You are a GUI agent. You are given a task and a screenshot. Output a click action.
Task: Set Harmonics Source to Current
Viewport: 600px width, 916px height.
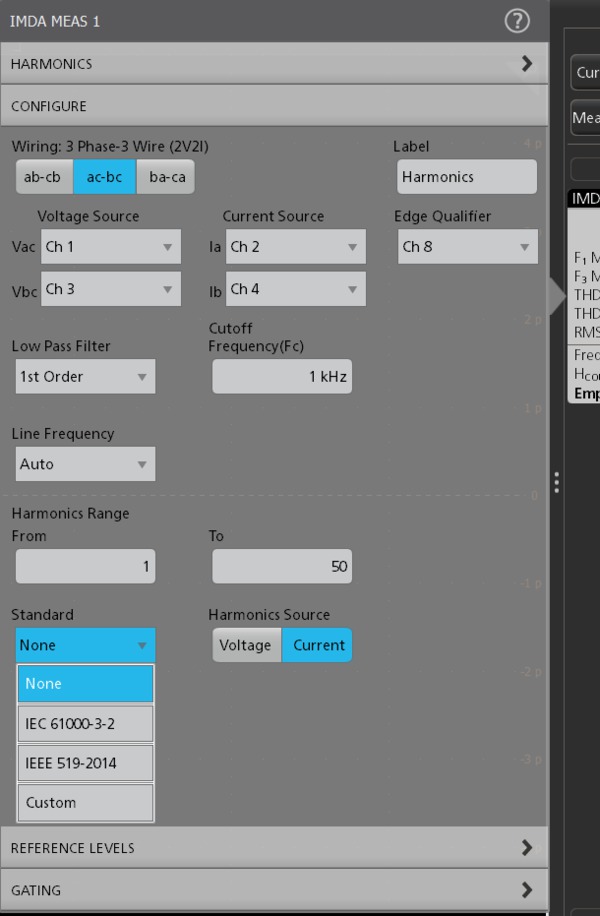click(x=317, y=645)
